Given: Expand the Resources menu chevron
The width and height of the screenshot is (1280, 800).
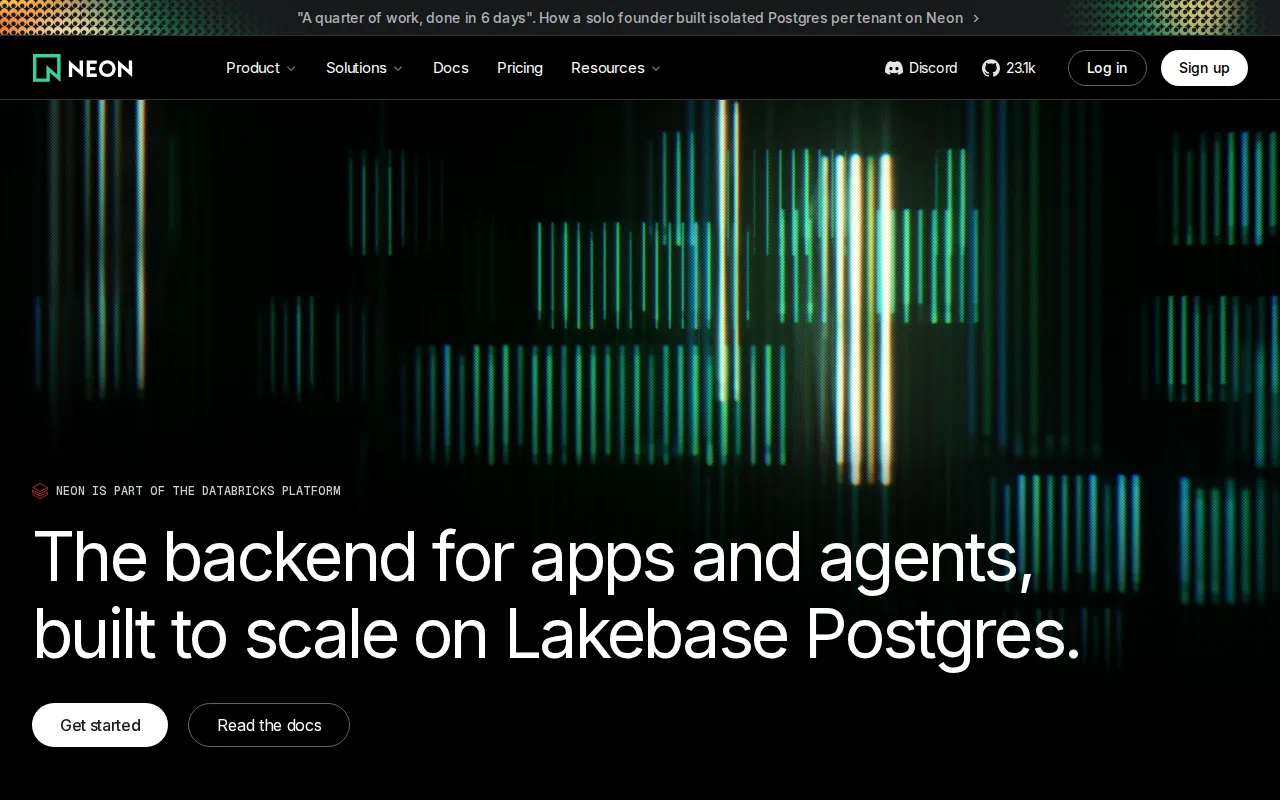Looking at the screenshot, I should (656, 69).
